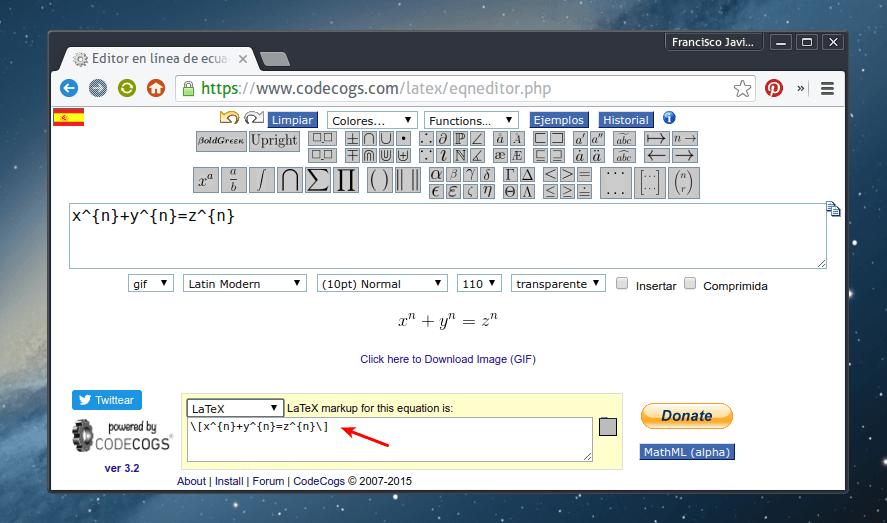Insert the summation sigma symbol
The width and height of the screenshot is (887, 523).
click(318, 180)
